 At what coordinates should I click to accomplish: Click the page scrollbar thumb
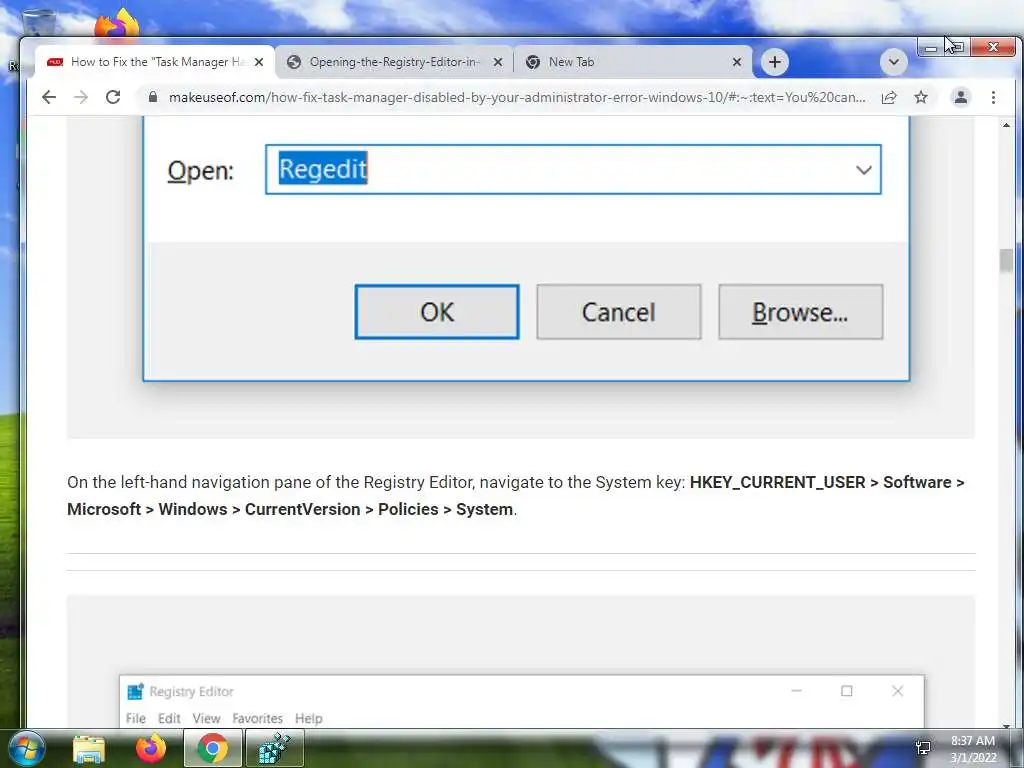(1006, 261)
